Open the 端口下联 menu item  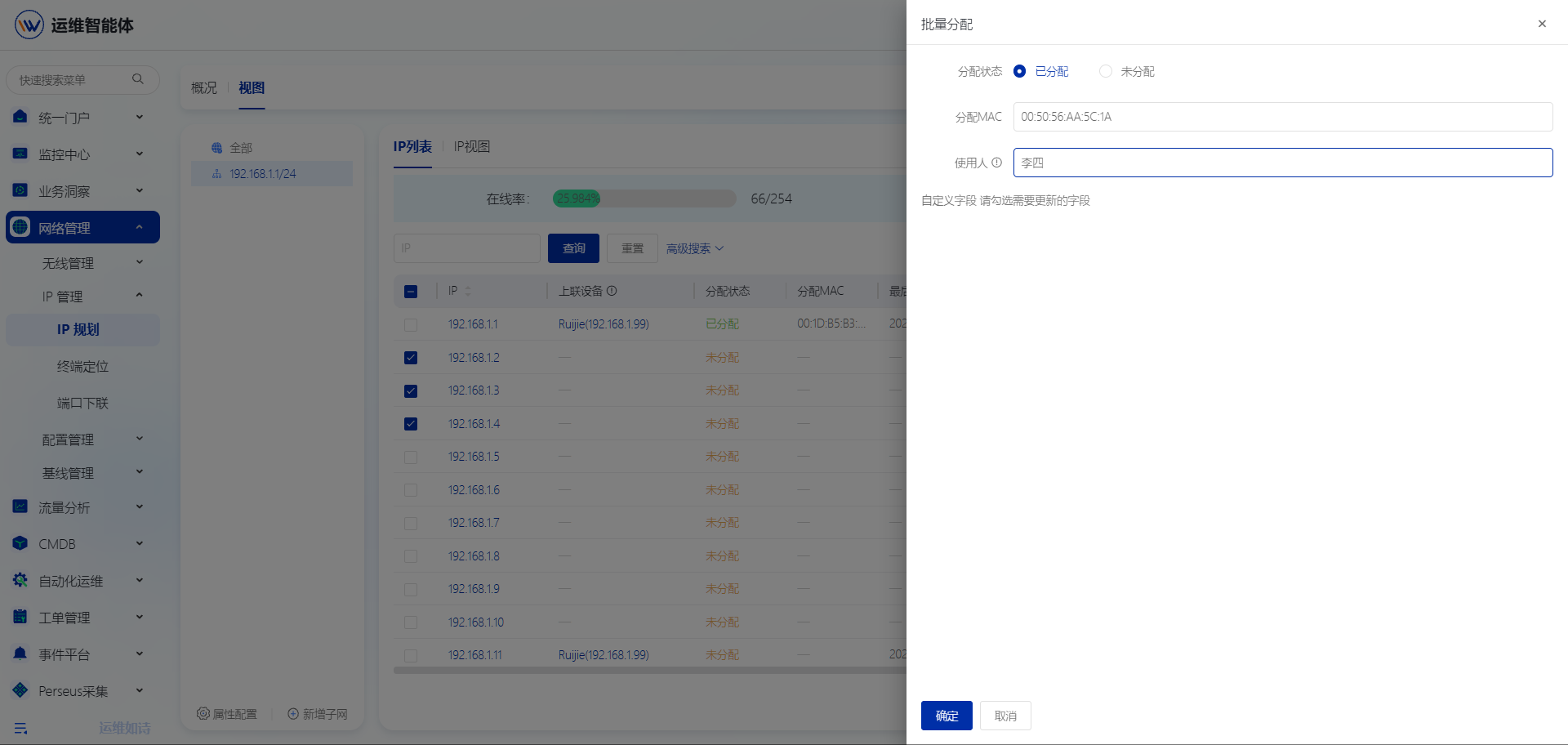[x=82, y=403]
